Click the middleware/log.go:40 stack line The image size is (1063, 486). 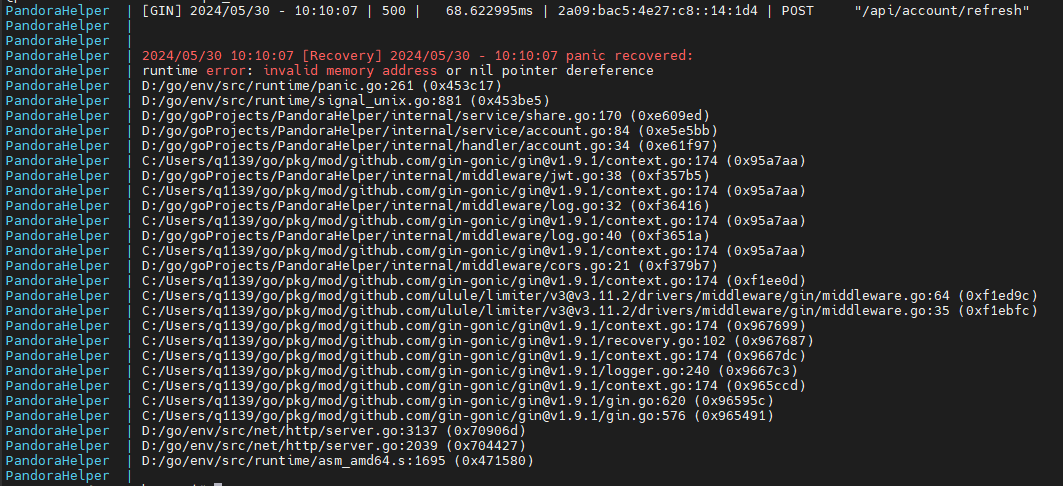pyautogui.click(x=426, y=235)
